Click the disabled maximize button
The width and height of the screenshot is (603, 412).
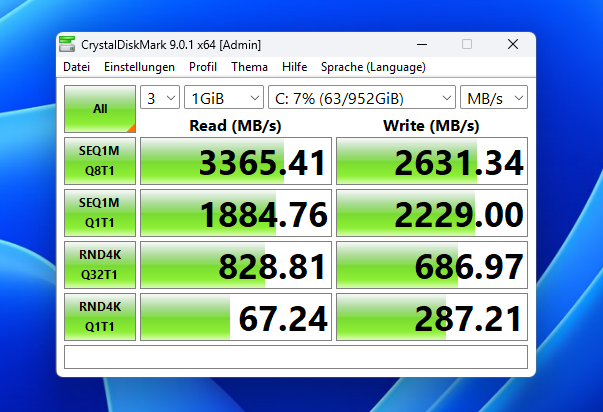tap(467, 44)
